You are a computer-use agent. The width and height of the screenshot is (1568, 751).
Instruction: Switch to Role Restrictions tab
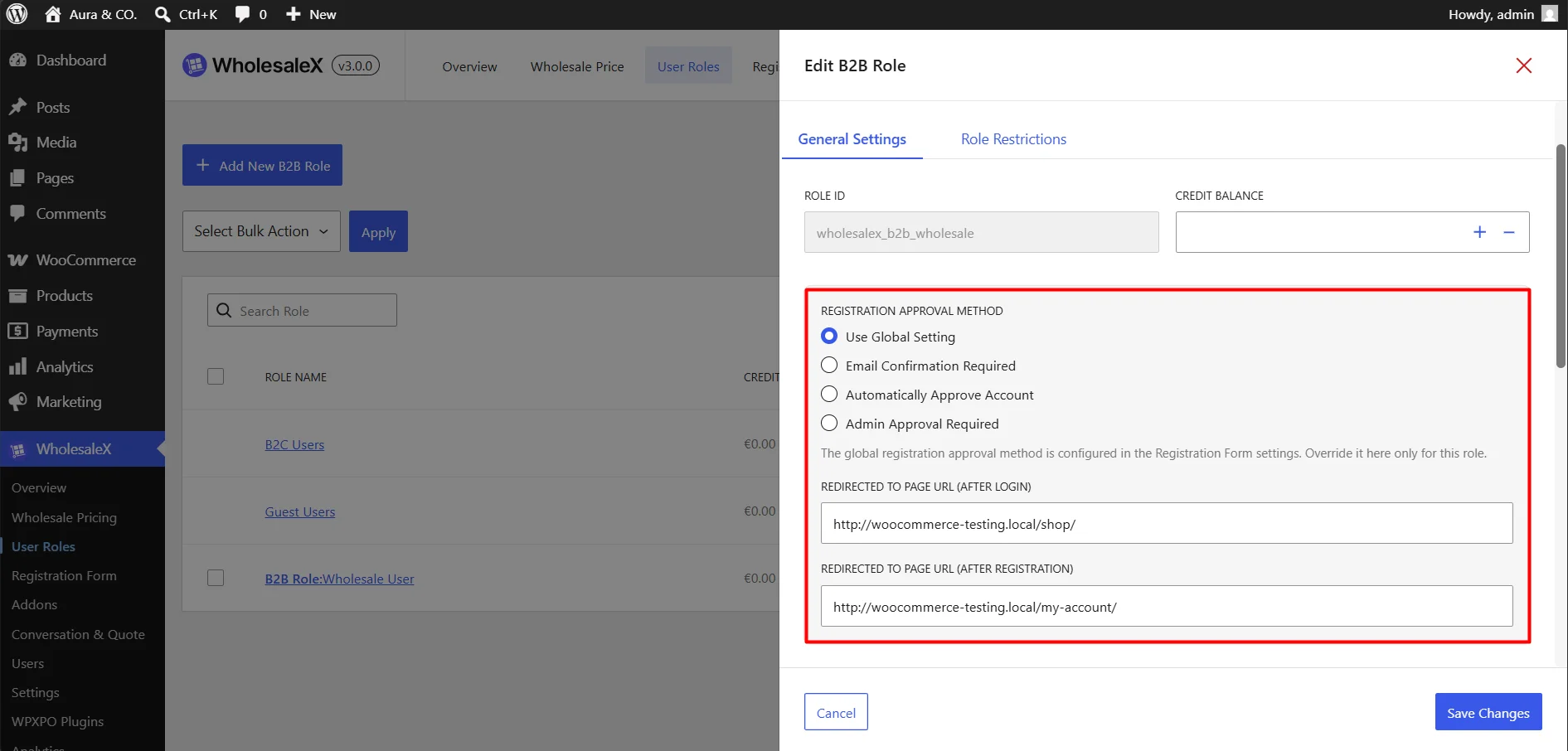(1014, 139)
